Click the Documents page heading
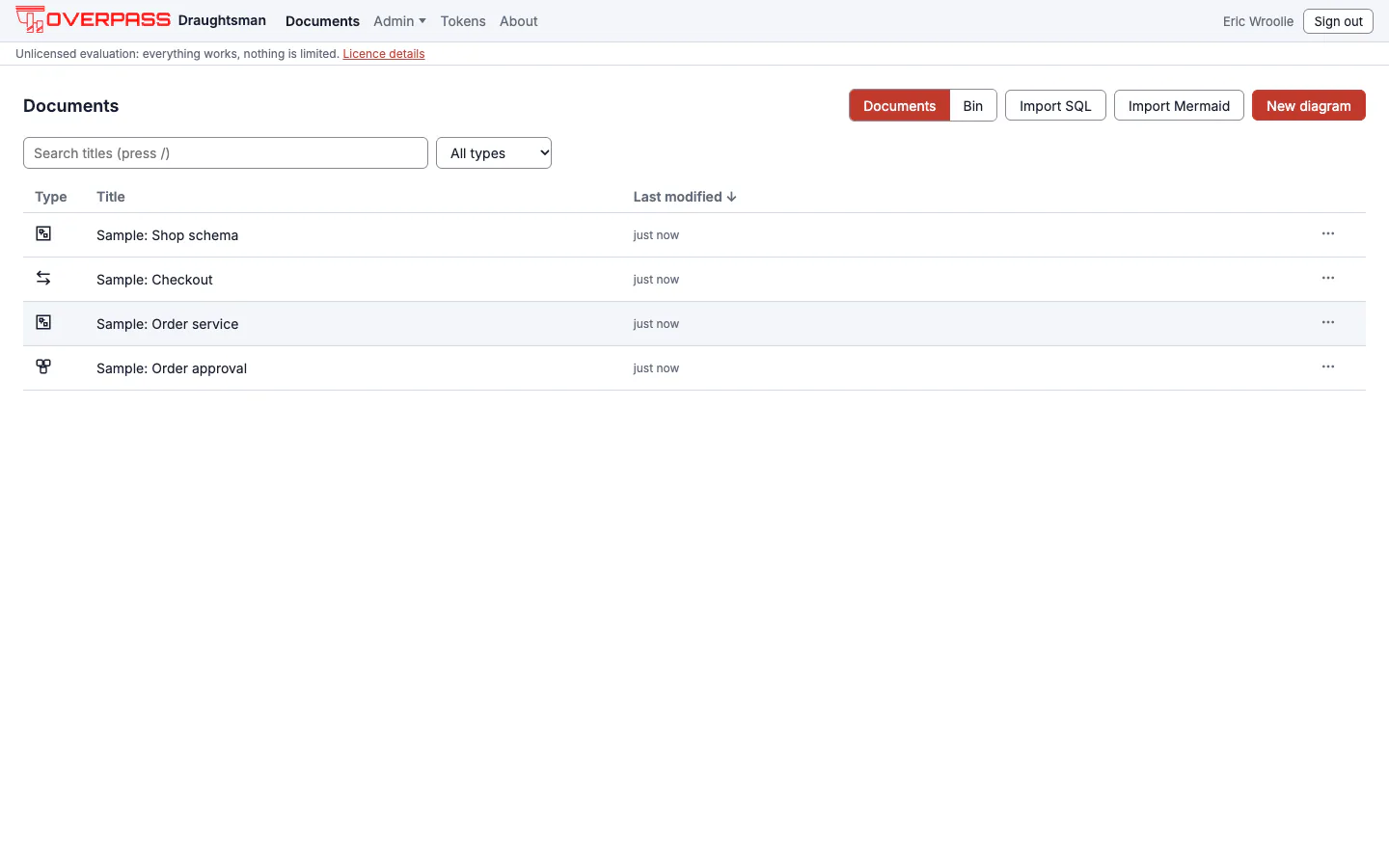The height and width of the screenshot is (868, 1389). tap(71, 106)
